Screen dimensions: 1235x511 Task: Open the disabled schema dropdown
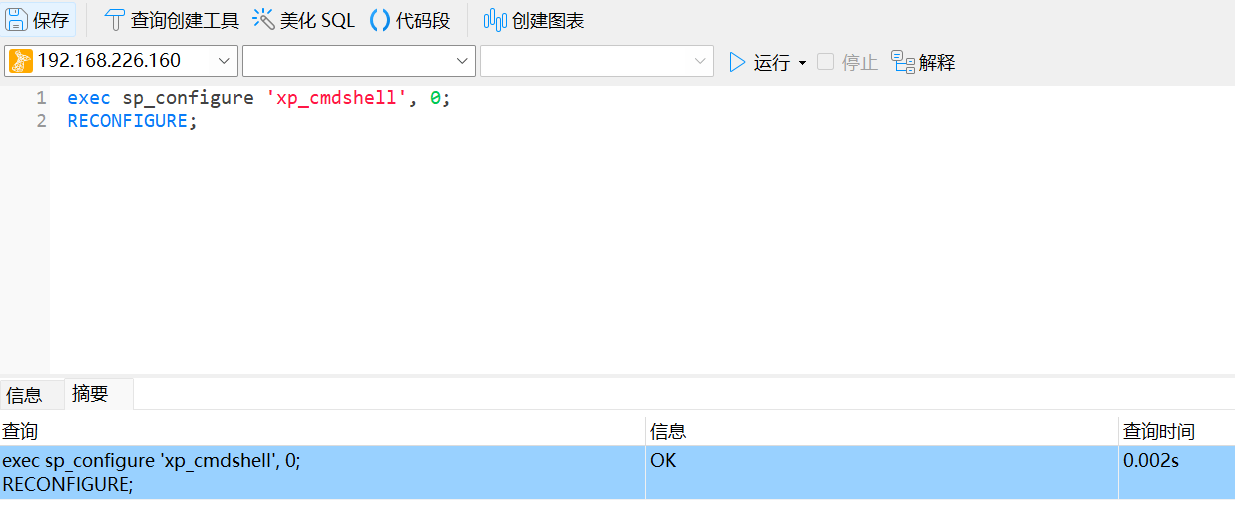click(x=700, y=61)
